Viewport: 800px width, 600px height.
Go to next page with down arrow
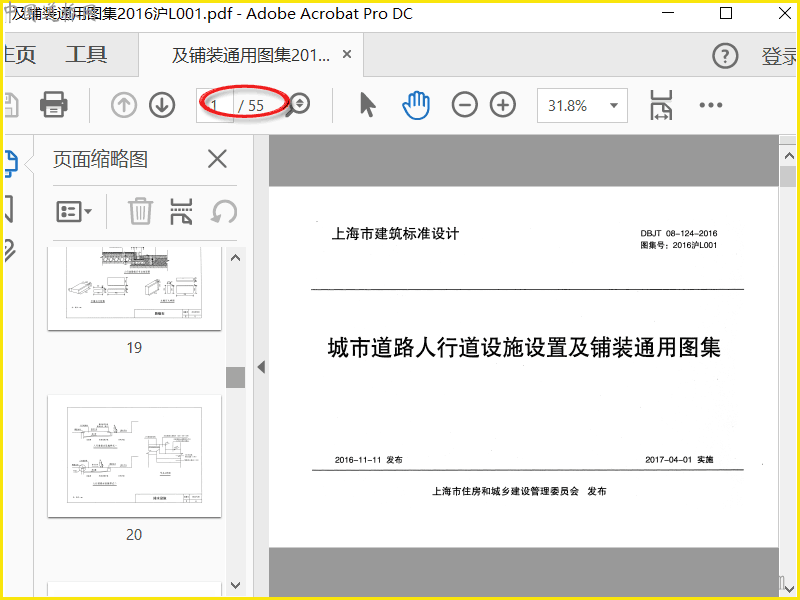[x=162, y=105]
